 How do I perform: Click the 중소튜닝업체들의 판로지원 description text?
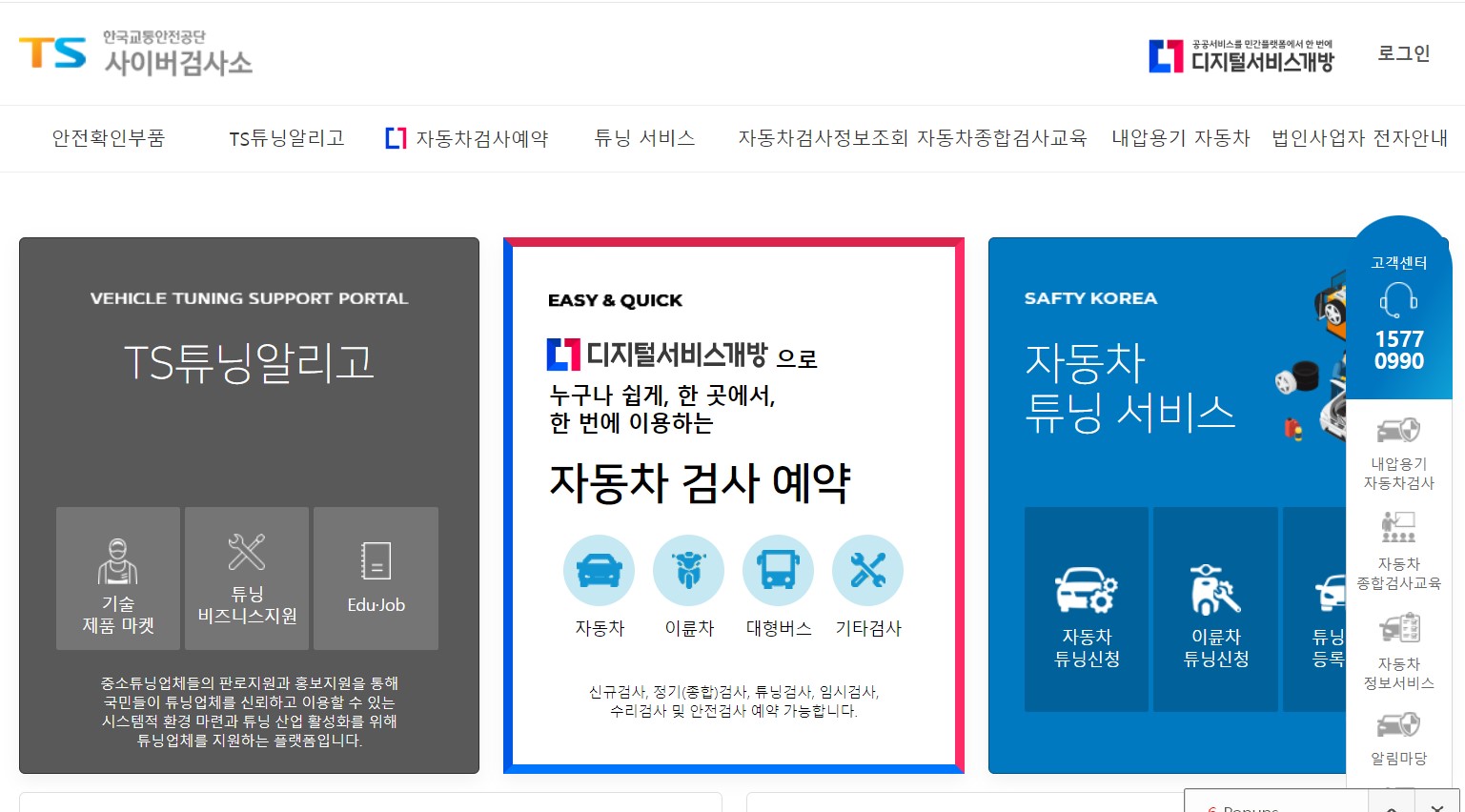pyautogui.click(x=249, y=712)
